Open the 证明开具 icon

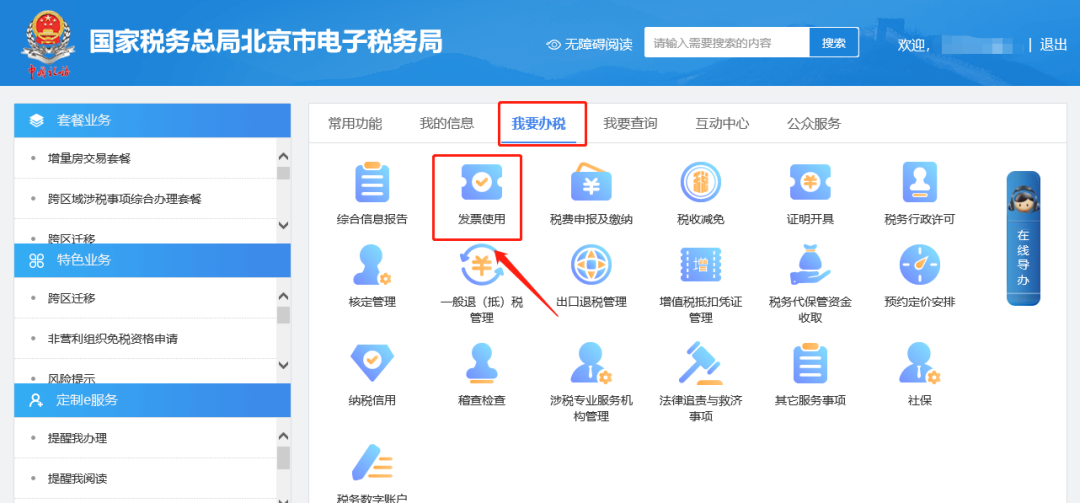point(810,183)
